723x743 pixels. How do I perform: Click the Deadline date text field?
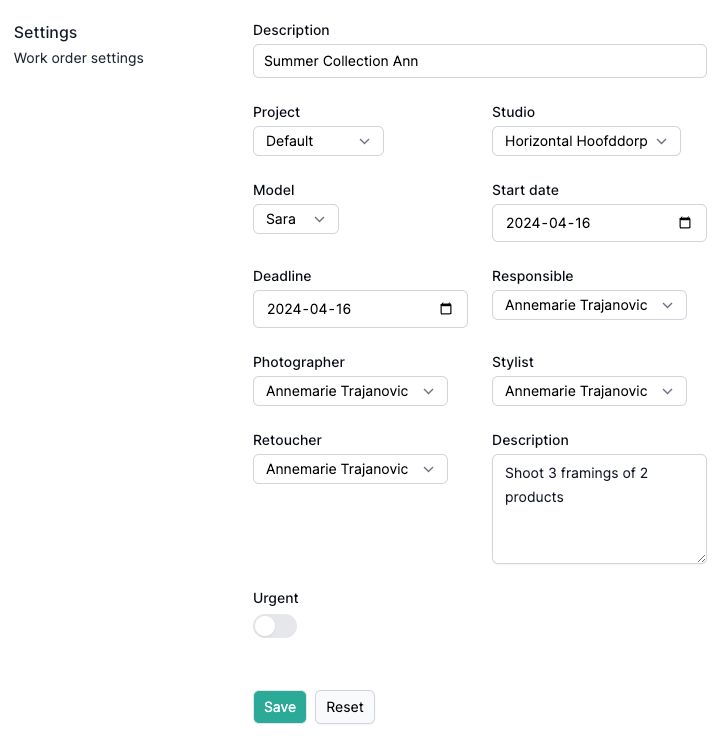point(360,309)
